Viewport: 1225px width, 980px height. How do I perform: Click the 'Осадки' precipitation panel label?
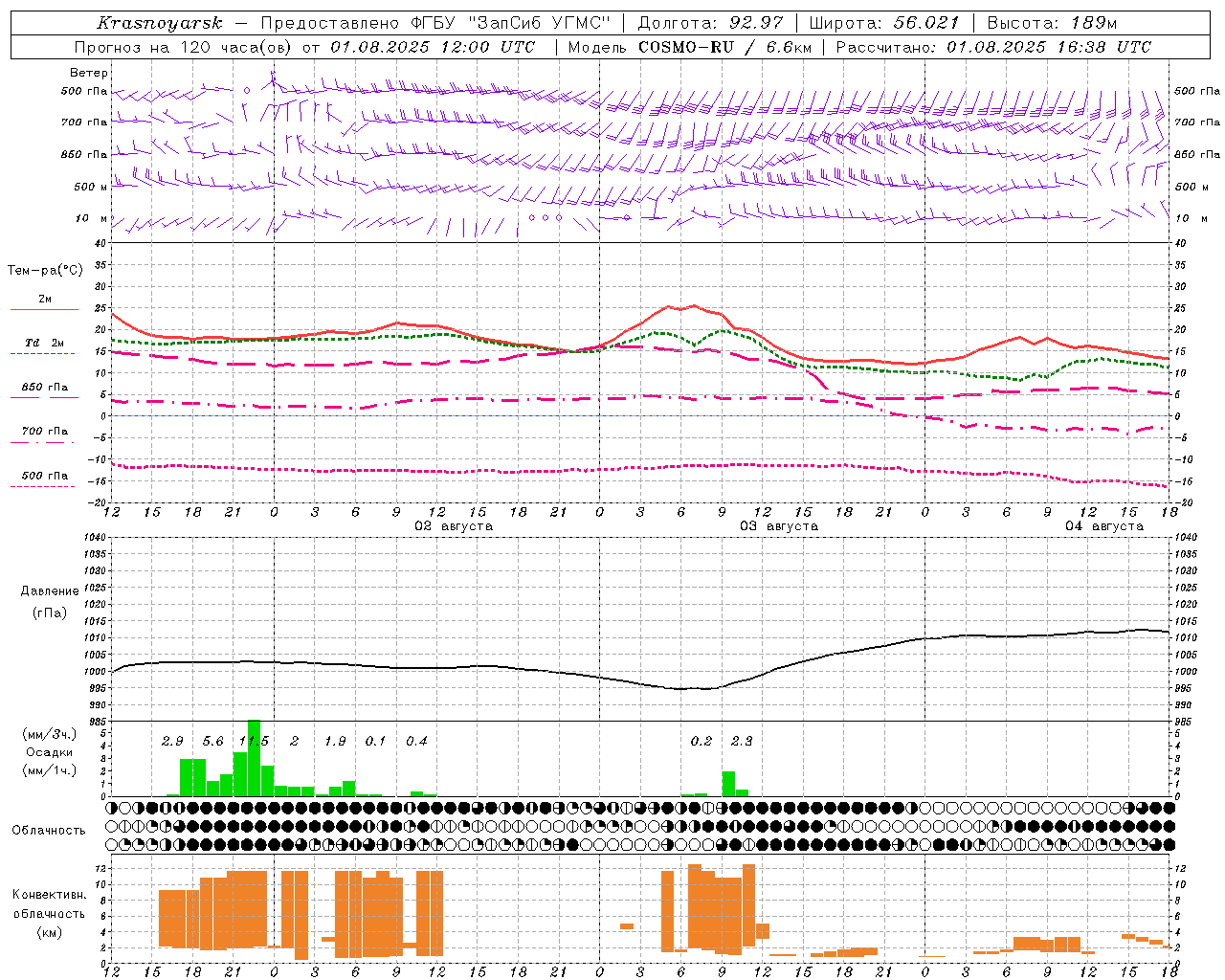(x=49, y=752)
